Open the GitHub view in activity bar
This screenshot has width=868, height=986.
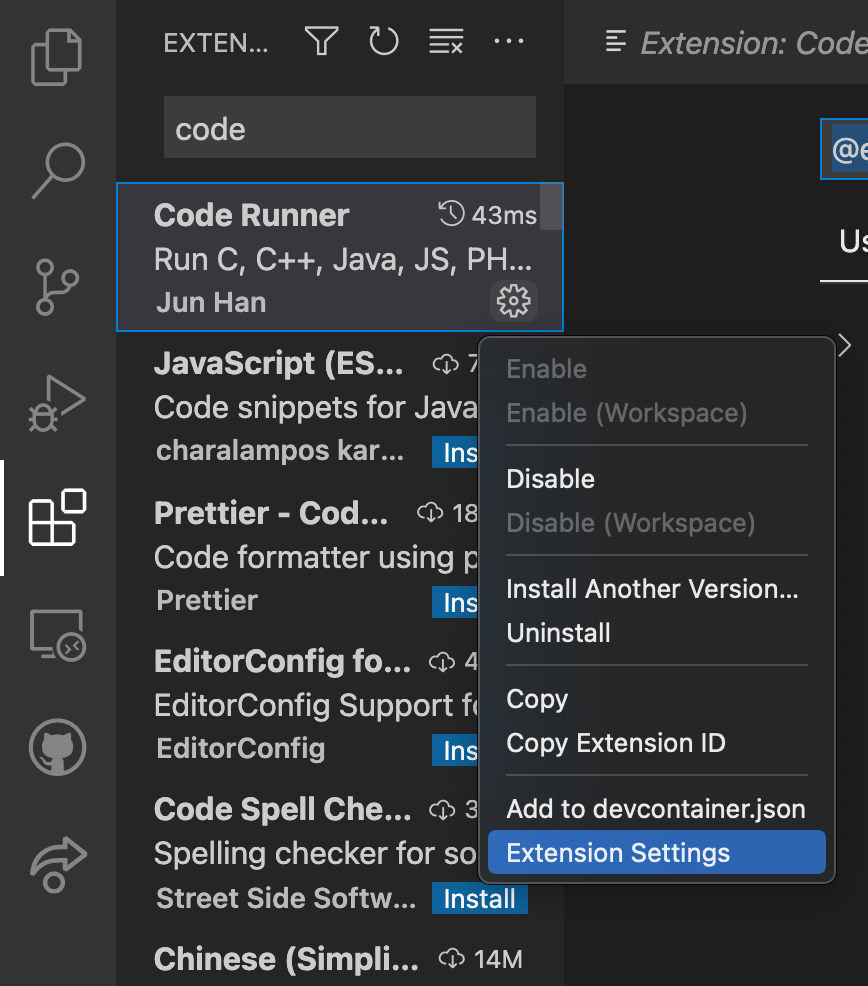[57, 747]
